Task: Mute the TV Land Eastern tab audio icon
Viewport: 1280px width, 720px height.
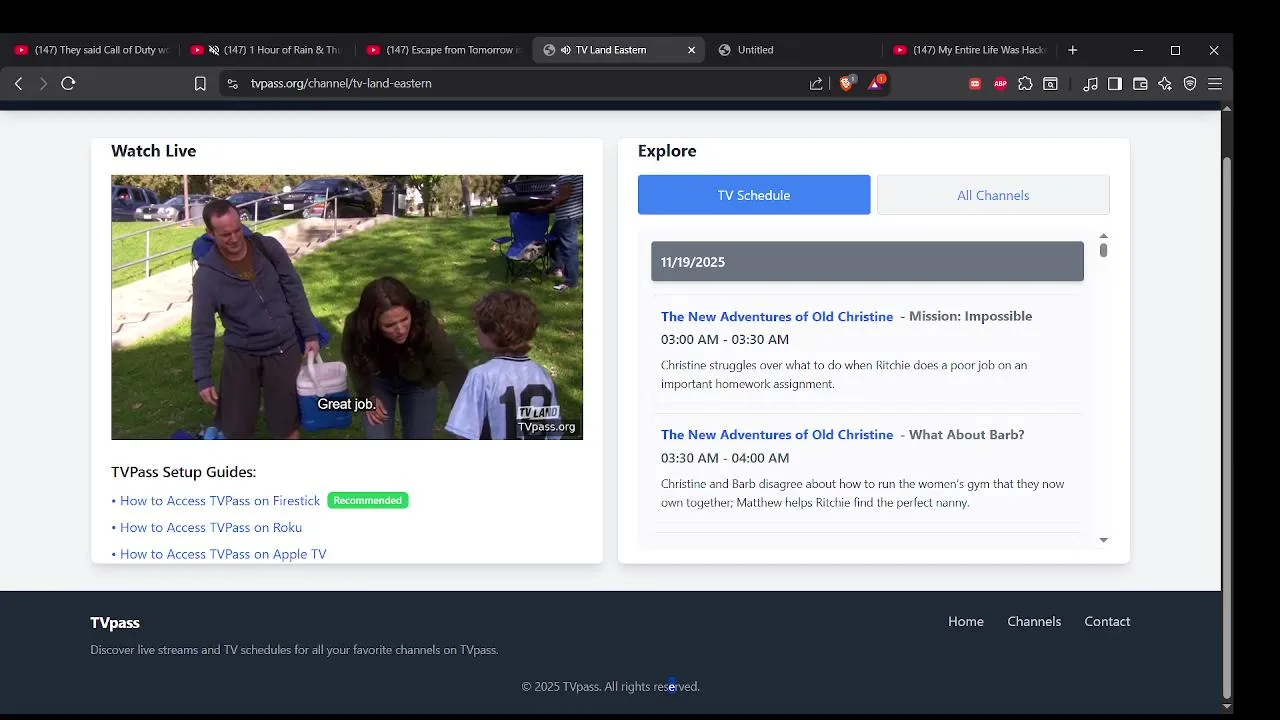Action: coord(566,50)
